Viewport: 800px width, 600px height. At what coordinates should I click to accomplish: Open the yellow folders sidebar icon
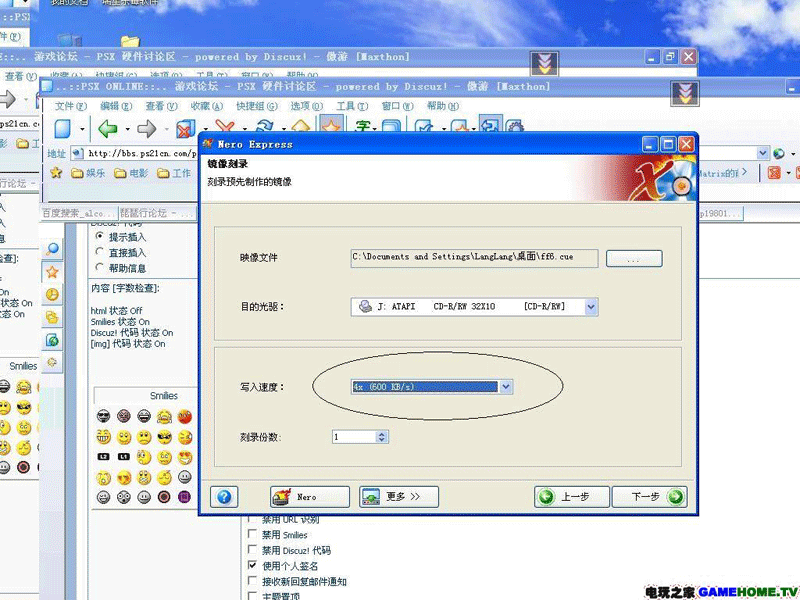(53, 317)
